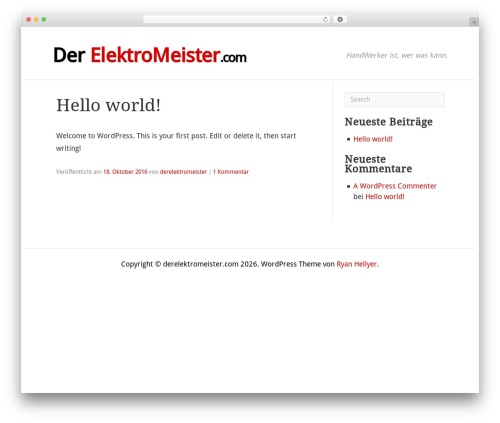
Task: Click the yellow minimize window dot
Action: tap(36, 20)
